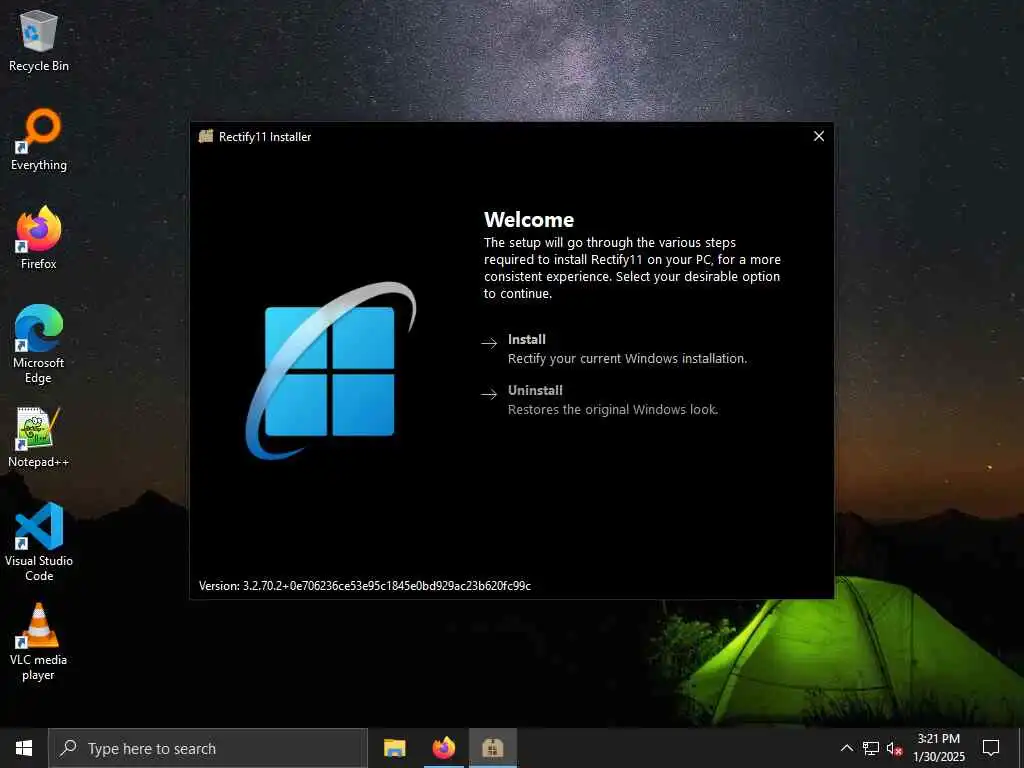Select the VLC media player desktop shortcut
The height and width of the screenshot is (768, 1024).
39,643
